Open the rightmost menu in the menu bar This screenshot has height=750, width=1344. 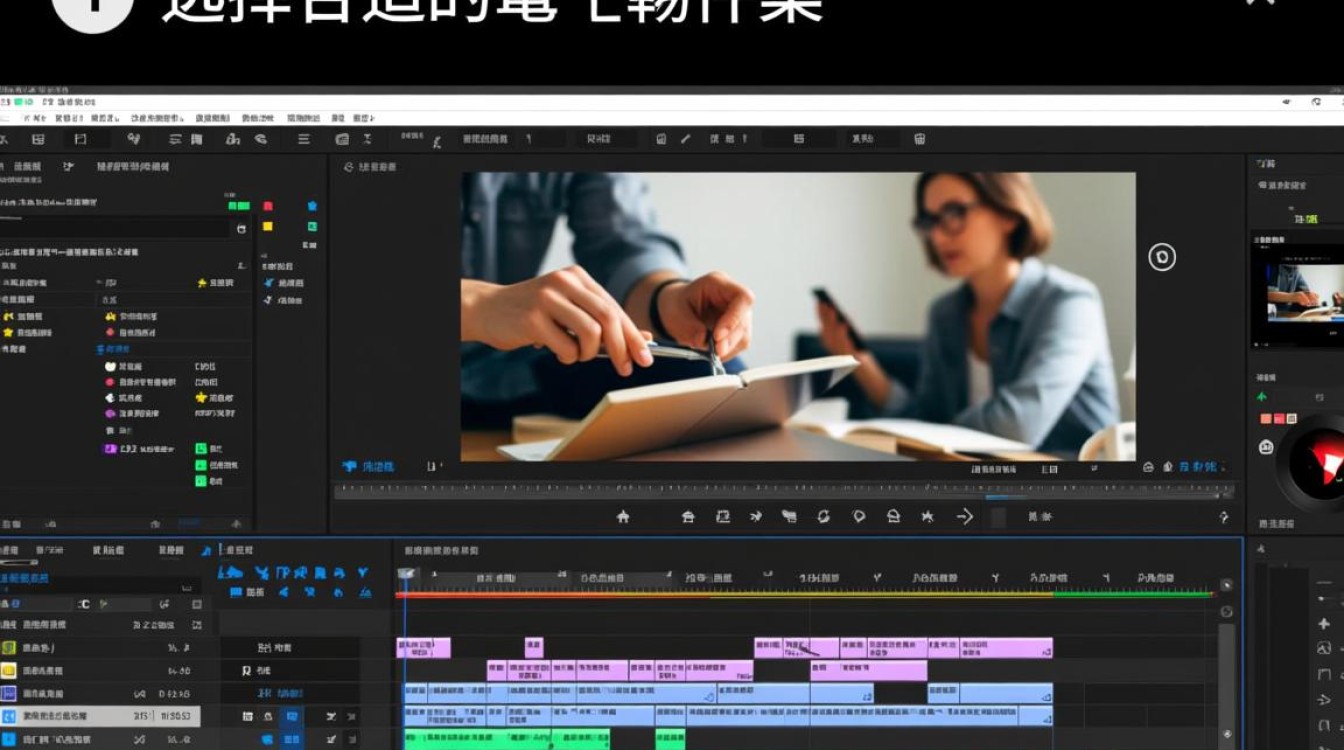pos(362,117)
